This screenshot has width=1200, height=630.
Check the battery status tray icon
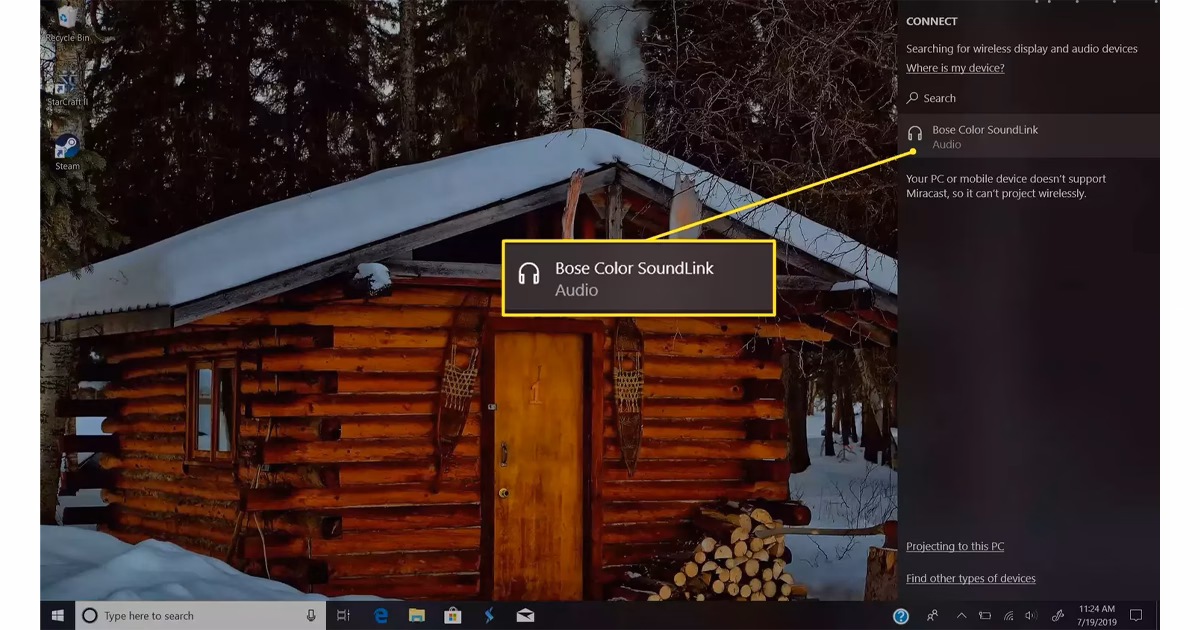985,616
